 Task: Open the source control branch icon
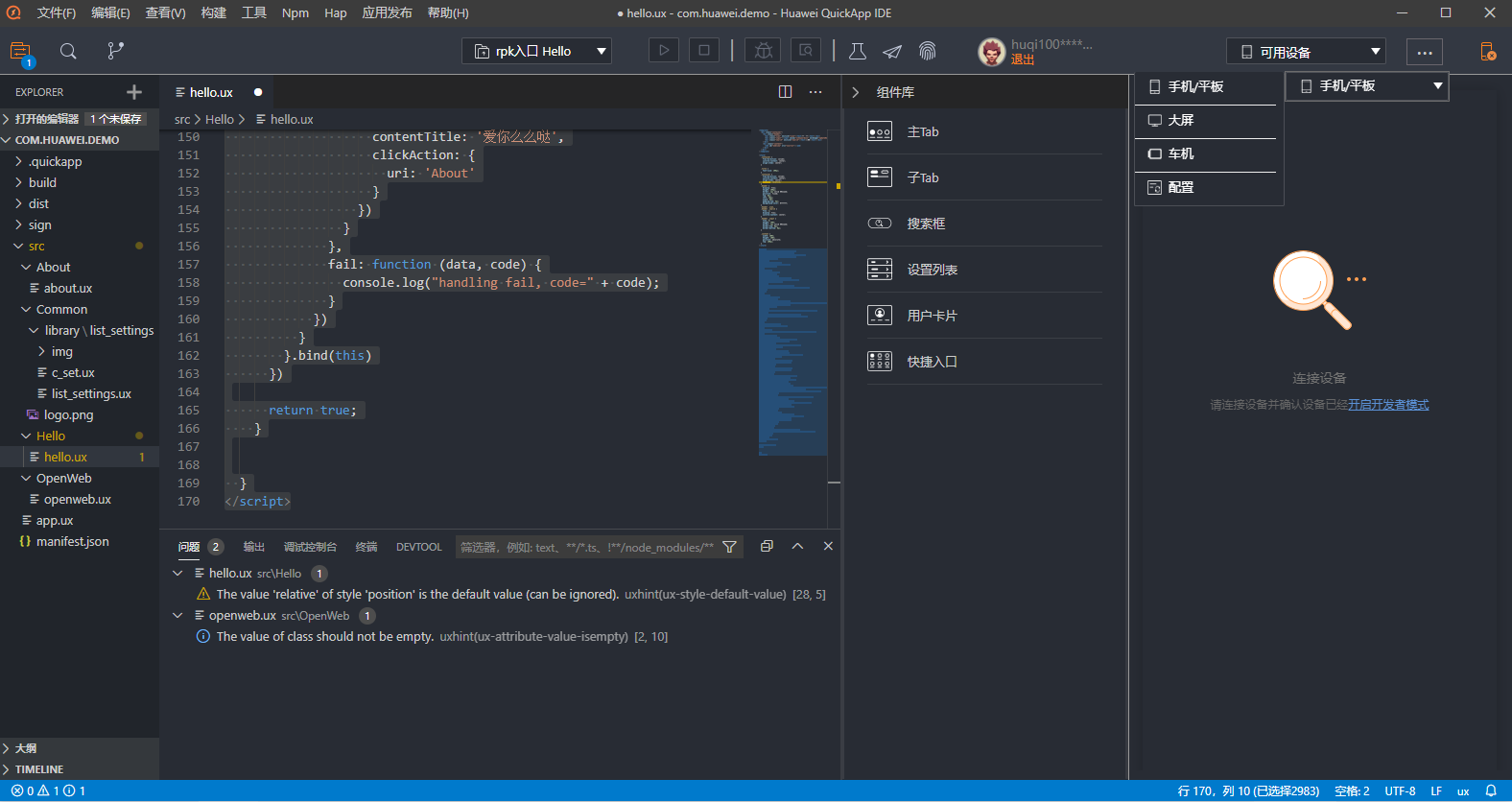coord(115,51)
